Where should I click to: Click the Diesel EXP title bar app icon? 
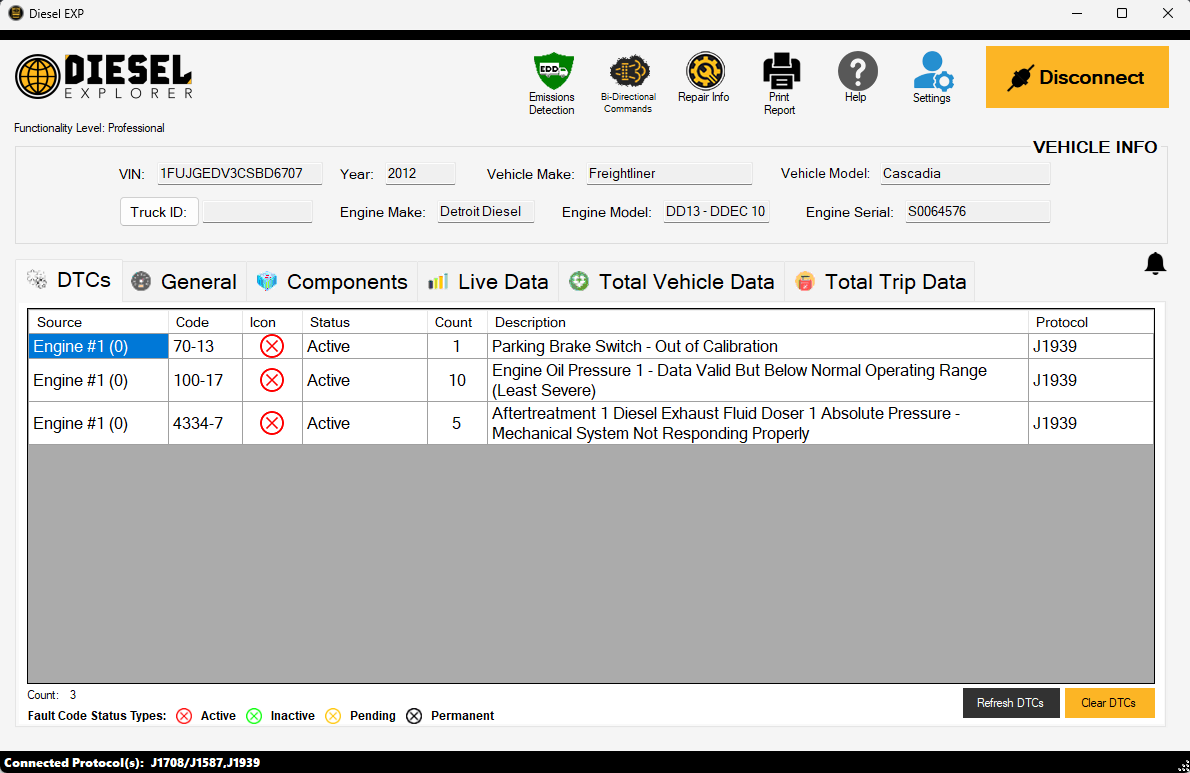(15, 13)
